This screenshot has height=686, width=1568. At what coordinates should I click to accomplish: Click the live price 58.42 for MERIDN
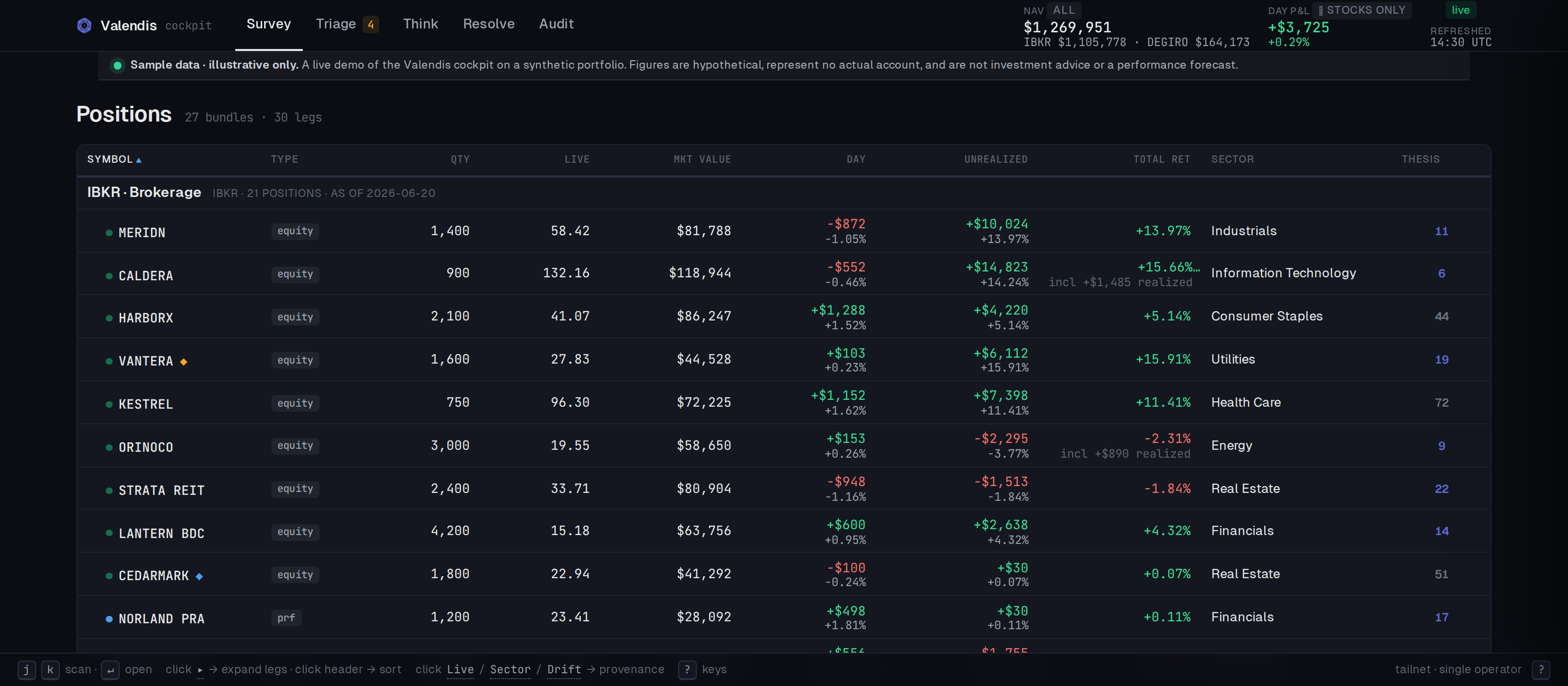(x=570, y=231)
